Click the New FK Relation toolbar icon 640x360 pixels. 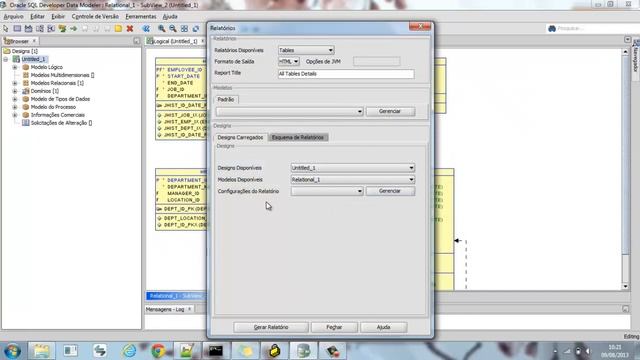click(x=62, y=29)
